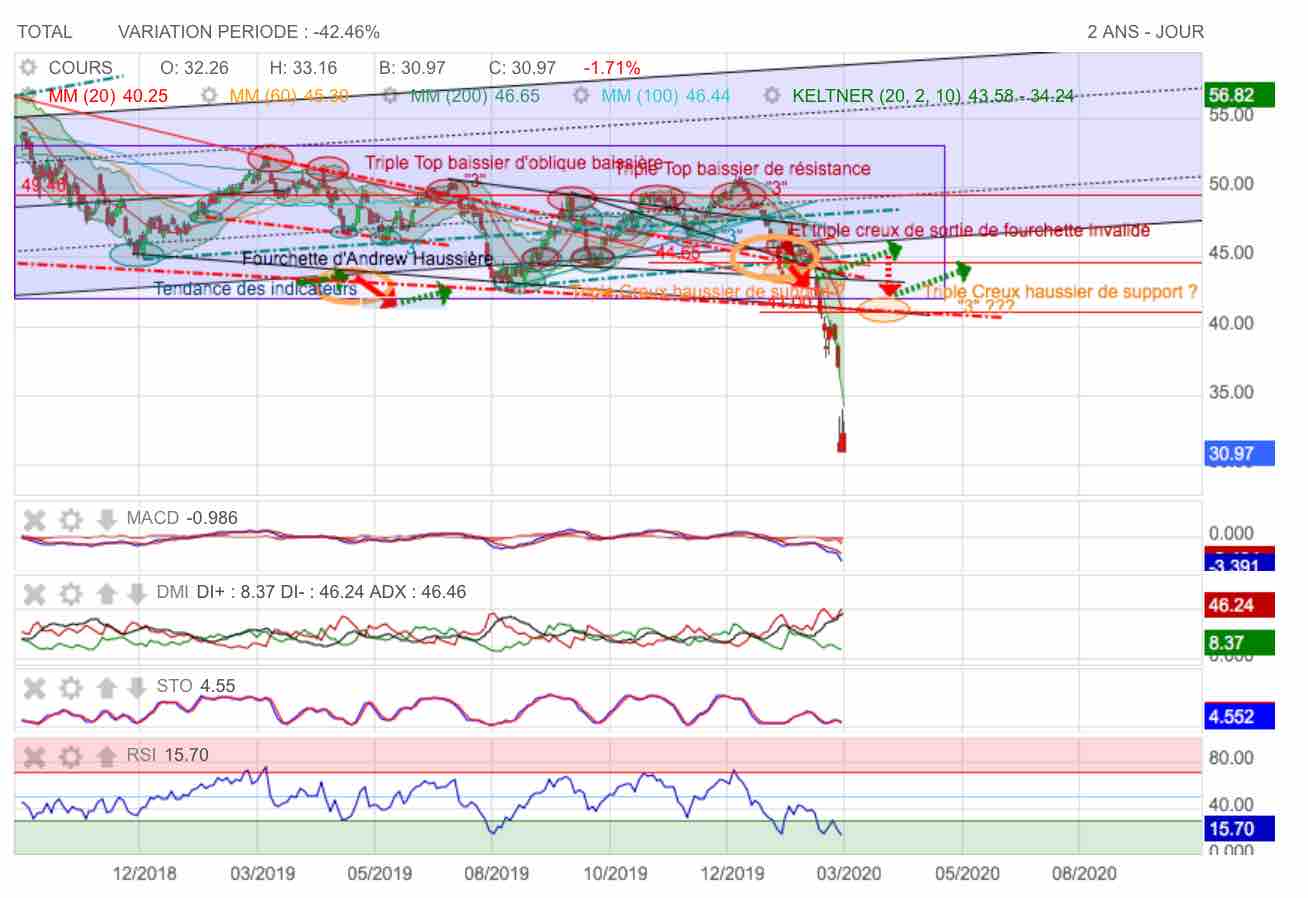Image resolution: width=1308 pixels, height=898 pixels.
Task: Remove the MACD indicator with its X
Action: (x=35, y=519)
